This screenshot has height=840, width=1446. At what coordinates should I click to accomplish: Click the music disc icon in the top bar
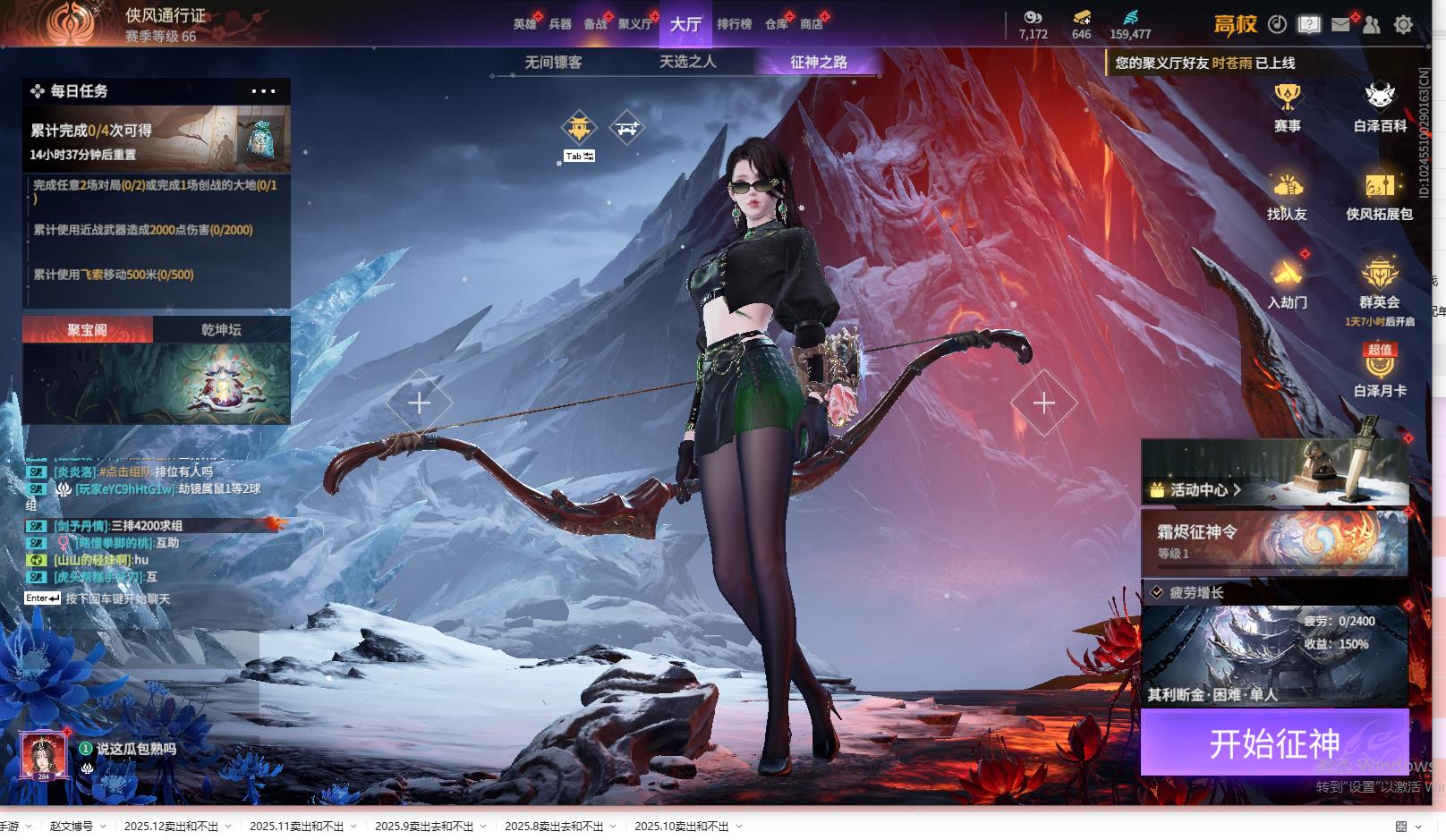(x=1278, y=25)
